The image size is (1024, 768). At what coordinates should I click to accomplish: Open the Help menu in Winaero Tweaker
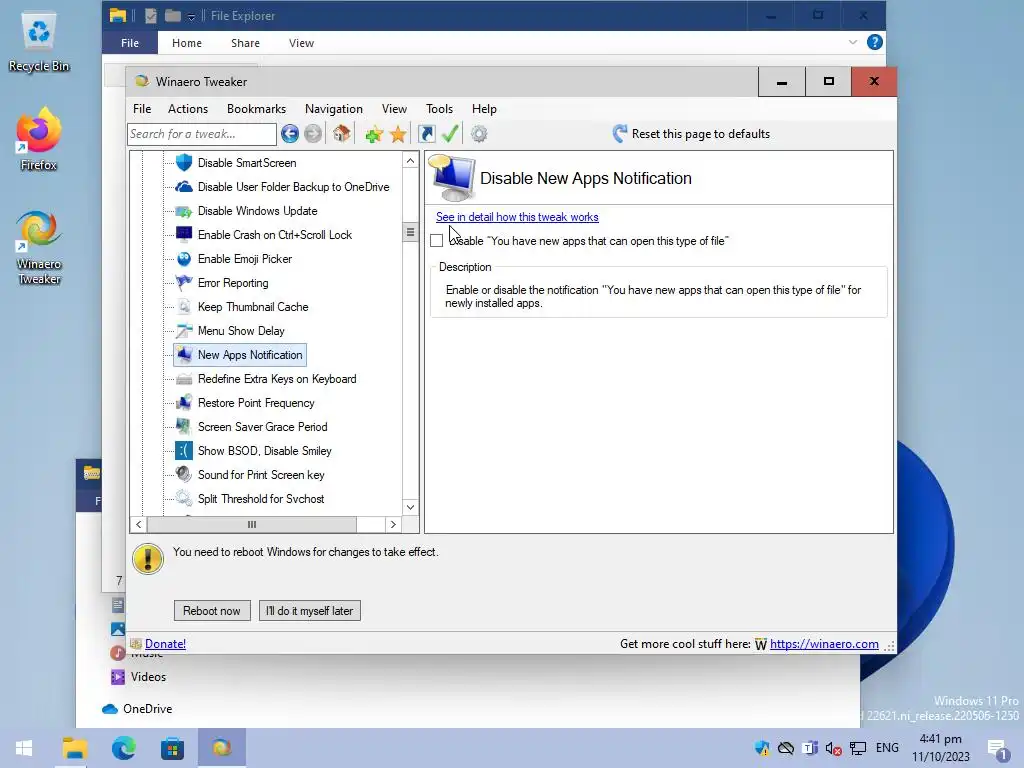(x=484, y=109)
